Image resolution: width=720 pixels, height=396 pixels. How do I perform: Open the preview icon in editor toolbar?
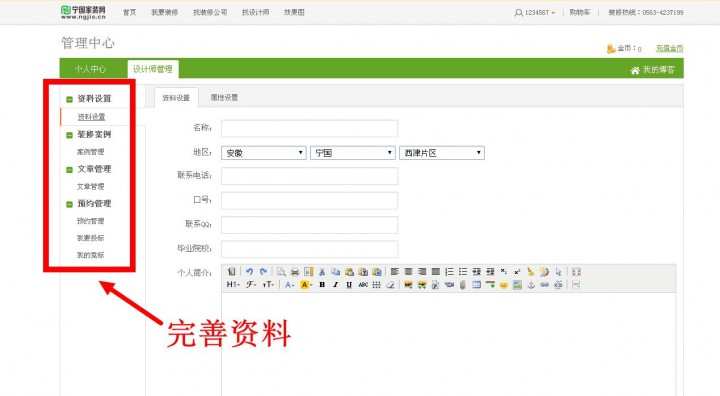point(281,272)
